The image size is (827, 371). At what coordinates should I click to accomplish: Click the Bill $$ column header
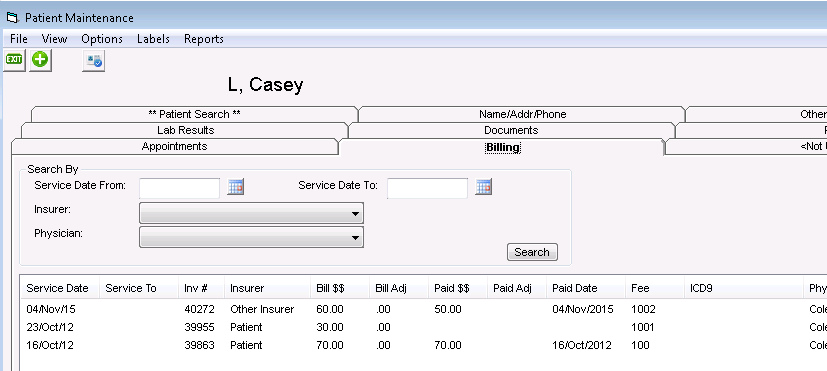pos(340,288)
